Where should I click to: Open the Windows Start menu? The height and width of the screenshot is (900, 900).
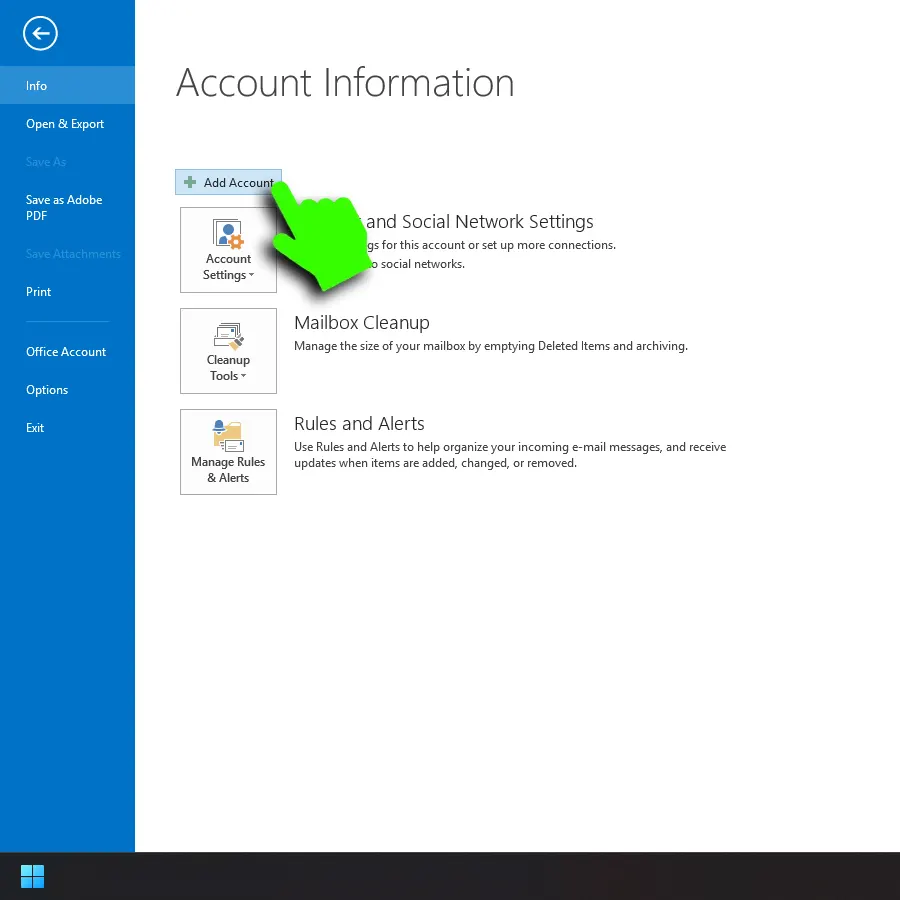(33, 877)
